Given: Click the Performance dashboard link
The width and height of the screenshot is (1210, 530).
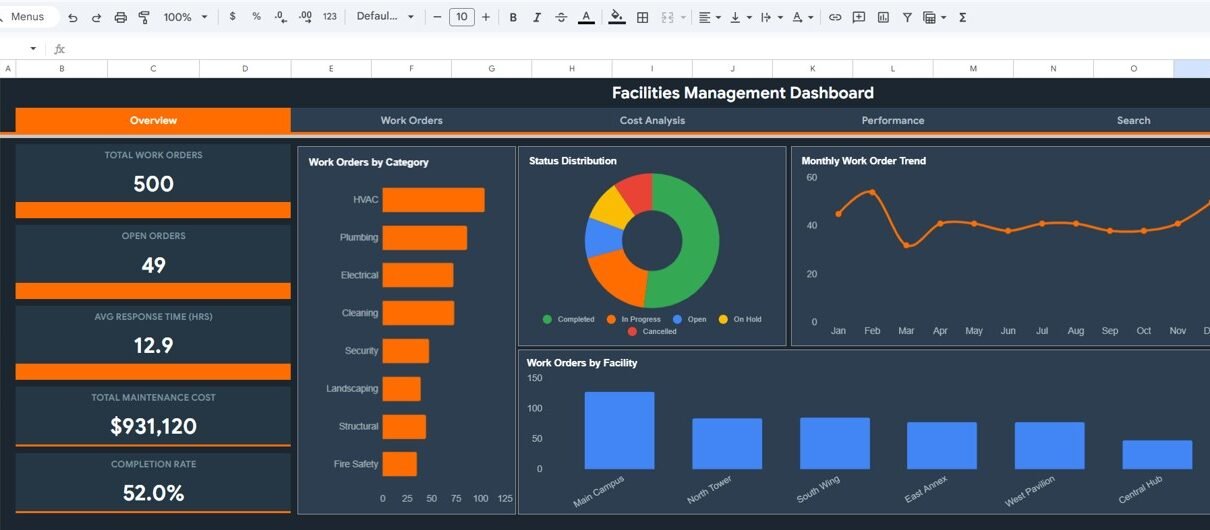Looking at the screenshot, I should 892,120.
